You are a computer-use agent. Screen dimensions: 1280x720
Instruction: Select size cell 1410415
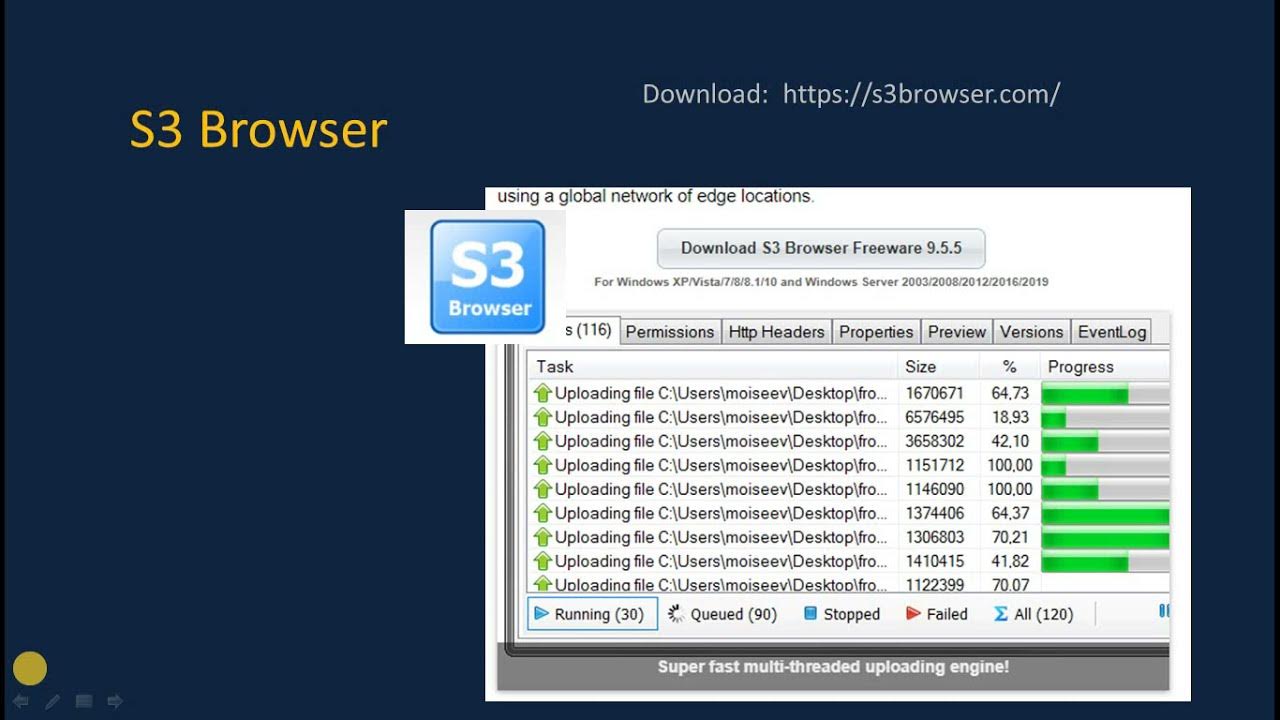[934, 561]
